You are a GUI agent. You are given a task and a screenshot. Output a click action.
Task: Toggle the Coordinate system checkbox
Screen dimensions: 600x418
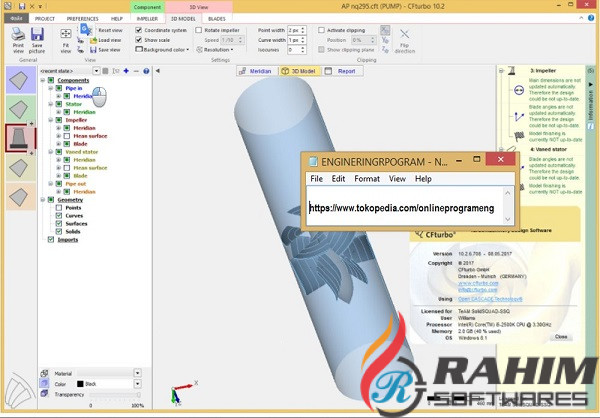click(139, 30)
